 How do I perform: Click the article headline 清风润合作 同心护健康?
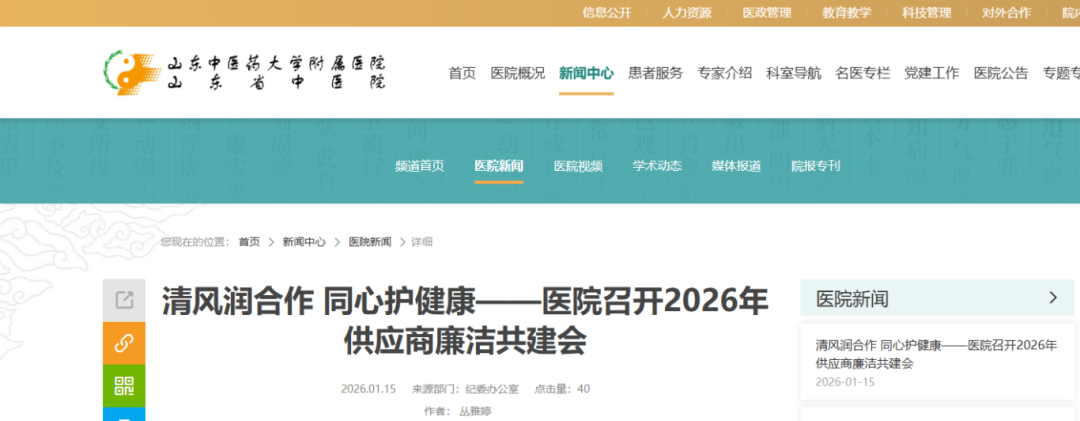[x=465, y=321]
